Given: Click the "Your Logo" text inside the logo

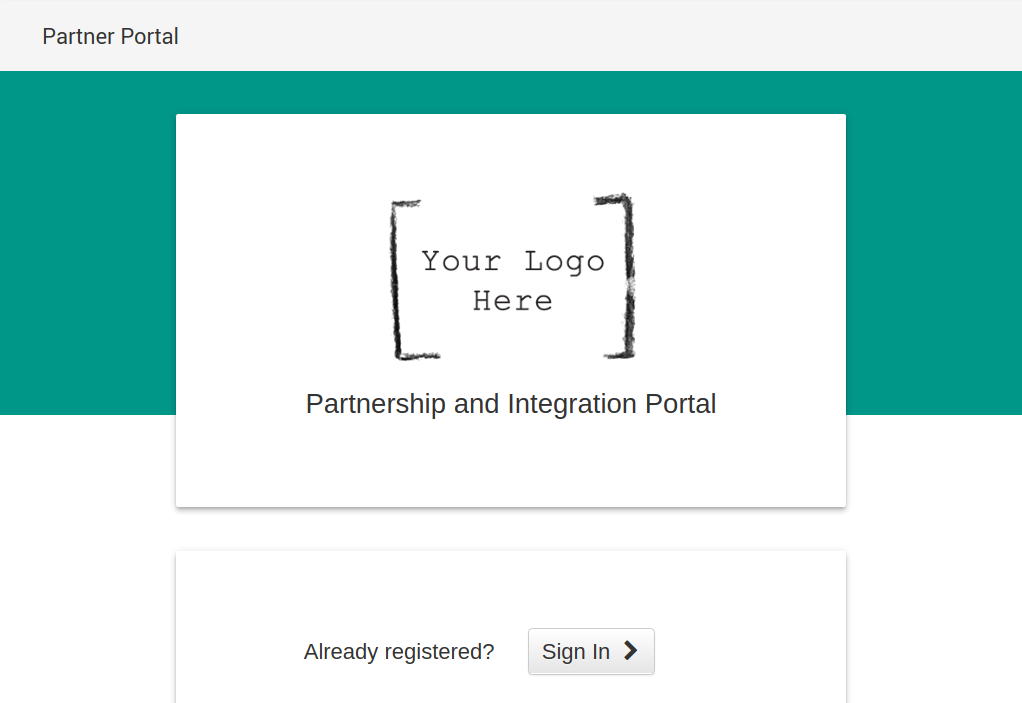Looking at the screenshot, I should [x=512, y=261].
